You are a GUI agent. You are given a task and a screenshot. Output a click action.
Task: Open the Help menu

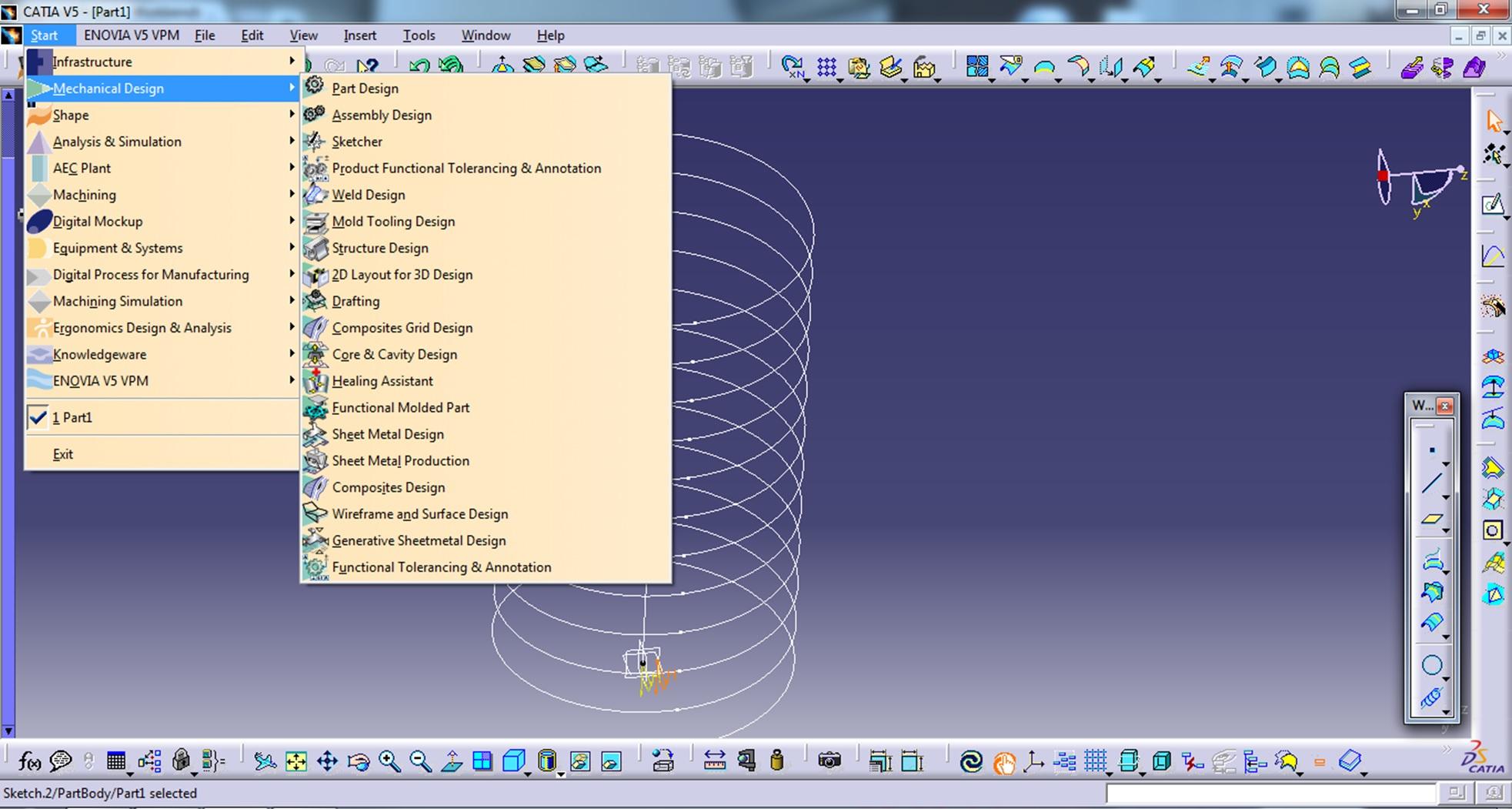pyautogui.click(x=550, y=35)
